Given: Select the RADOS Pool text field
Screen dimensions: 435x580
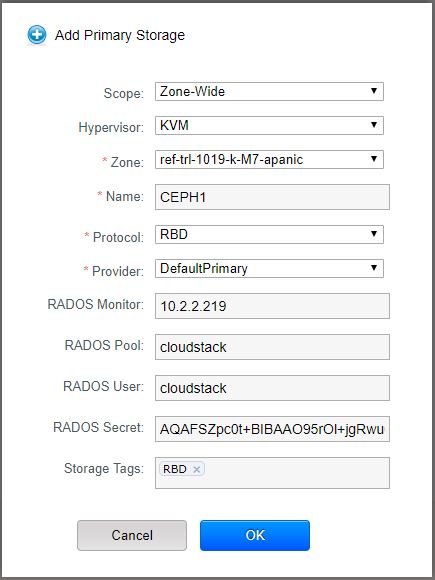Looking at the screenshot, I should [x=272, y=347].
